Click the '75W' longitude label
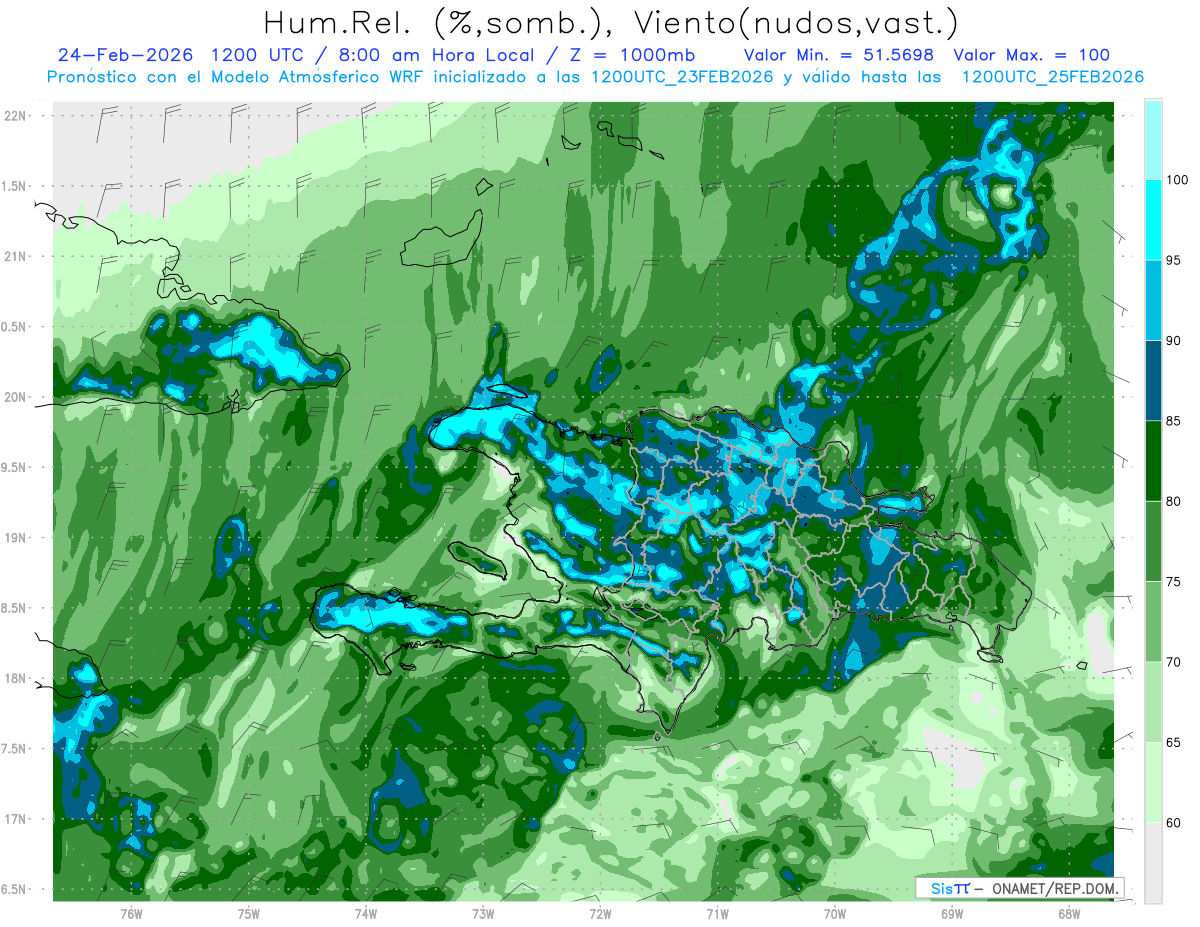The height and width of the screenshot is (927, 1200). [249, 914]
